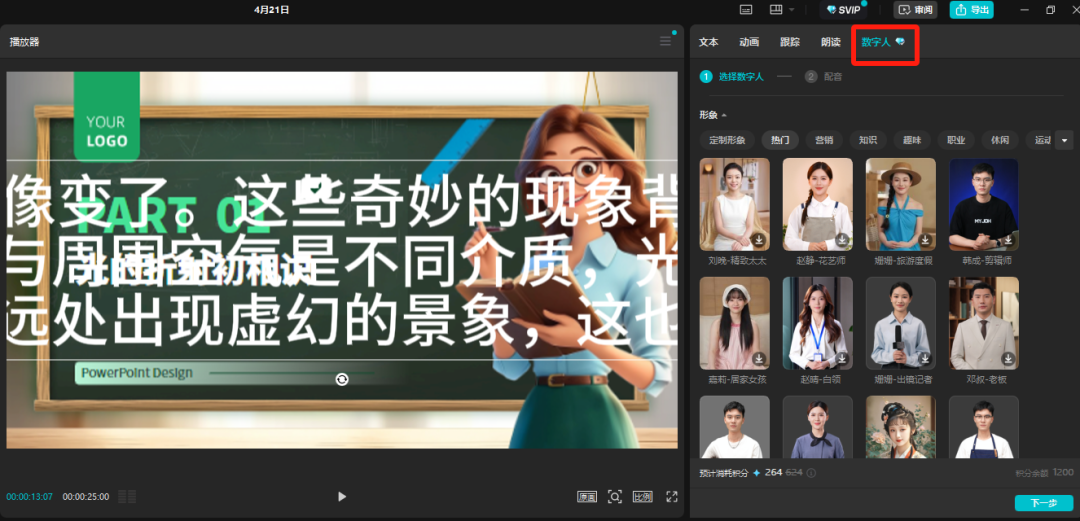Switch to the 跟踪 tab
1080x521 pixels.
click(790, 42)
